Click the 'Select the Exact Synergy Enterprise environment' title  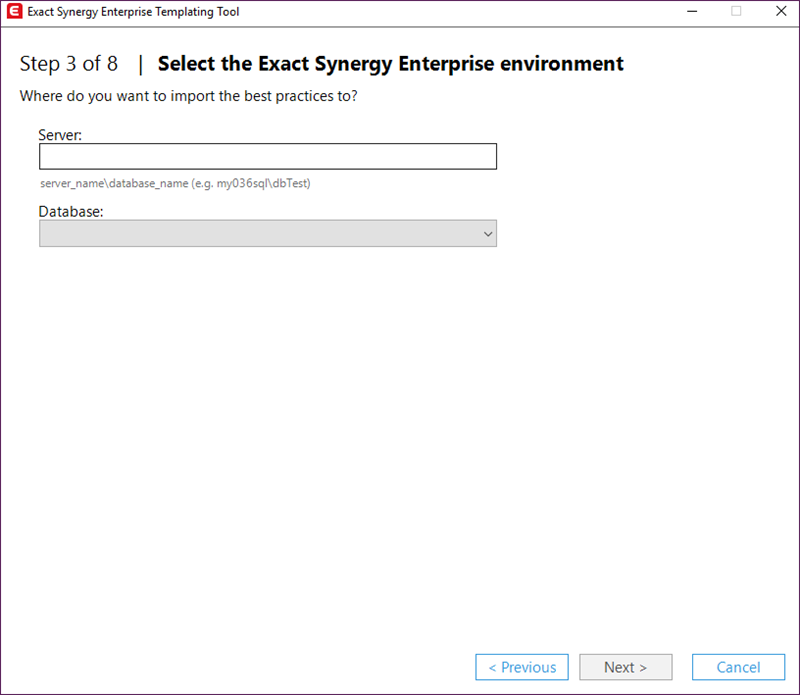tap(391, 64)
